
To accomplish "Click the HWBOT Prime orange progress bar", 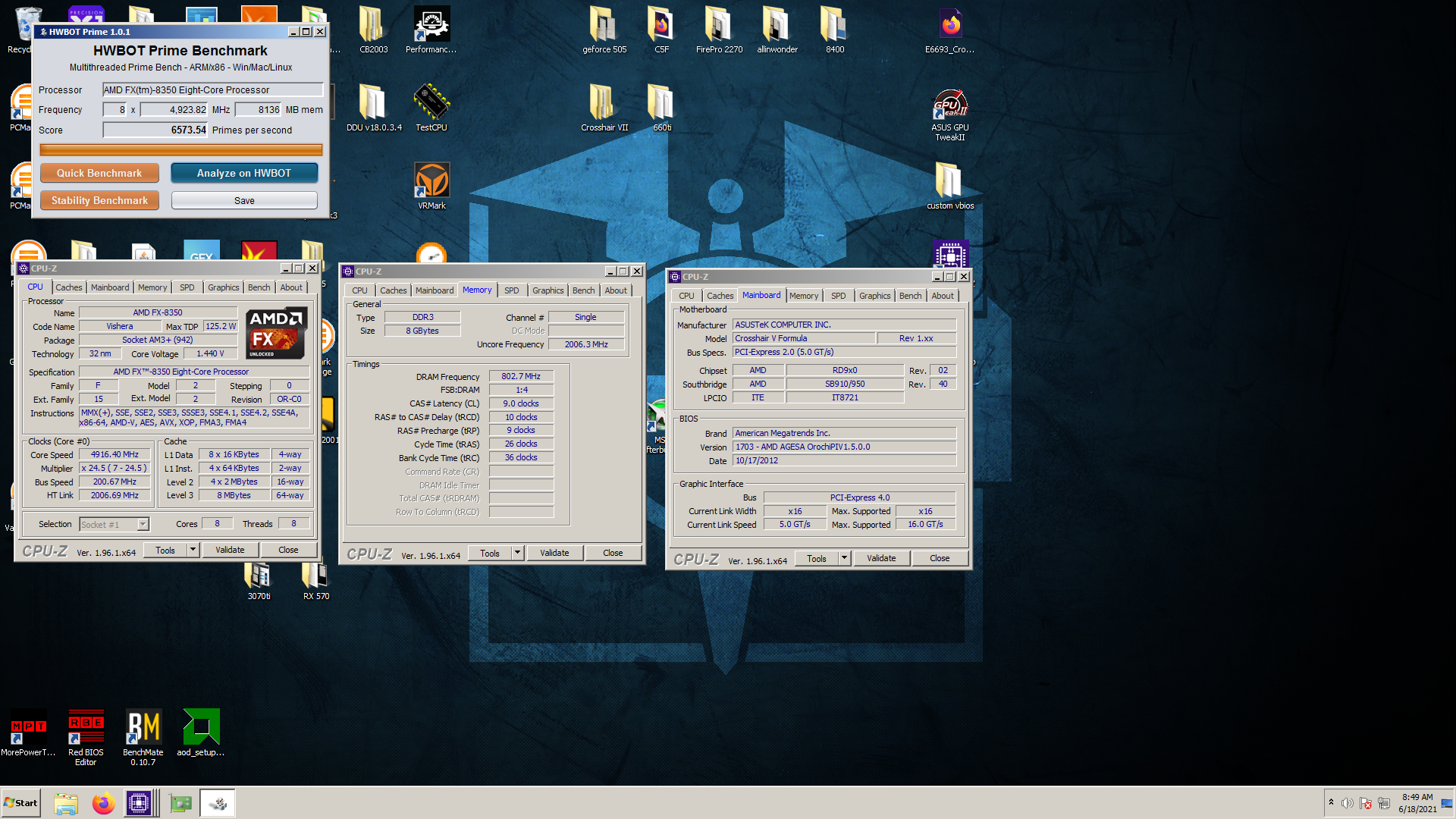I will pos(181,150).
